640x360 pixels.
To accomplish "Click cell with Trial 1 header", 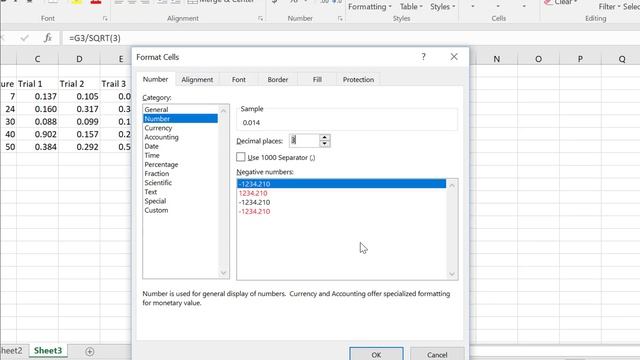I will (x=37, y=84).
